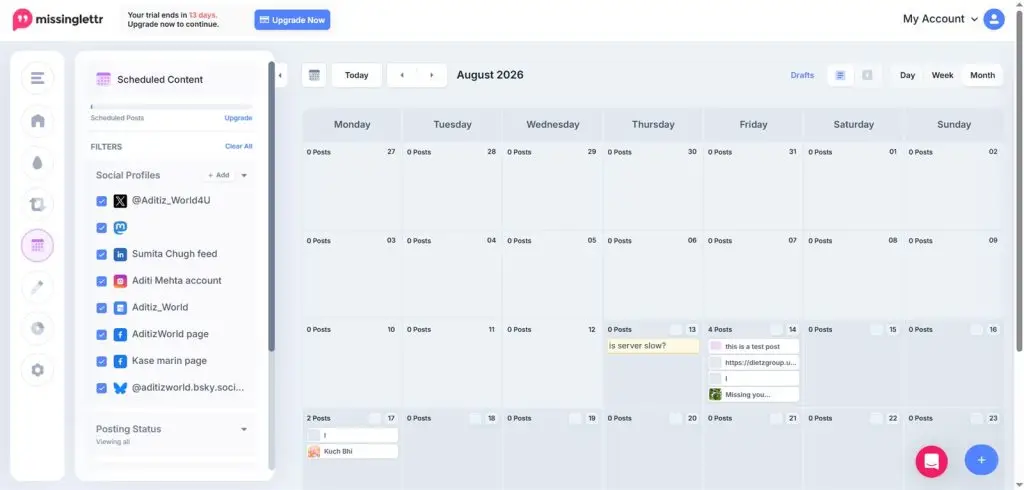Screen dimensions: 1024x490
Task: Click the scheduled posts progress bar
Action: [x=171, y=106]
